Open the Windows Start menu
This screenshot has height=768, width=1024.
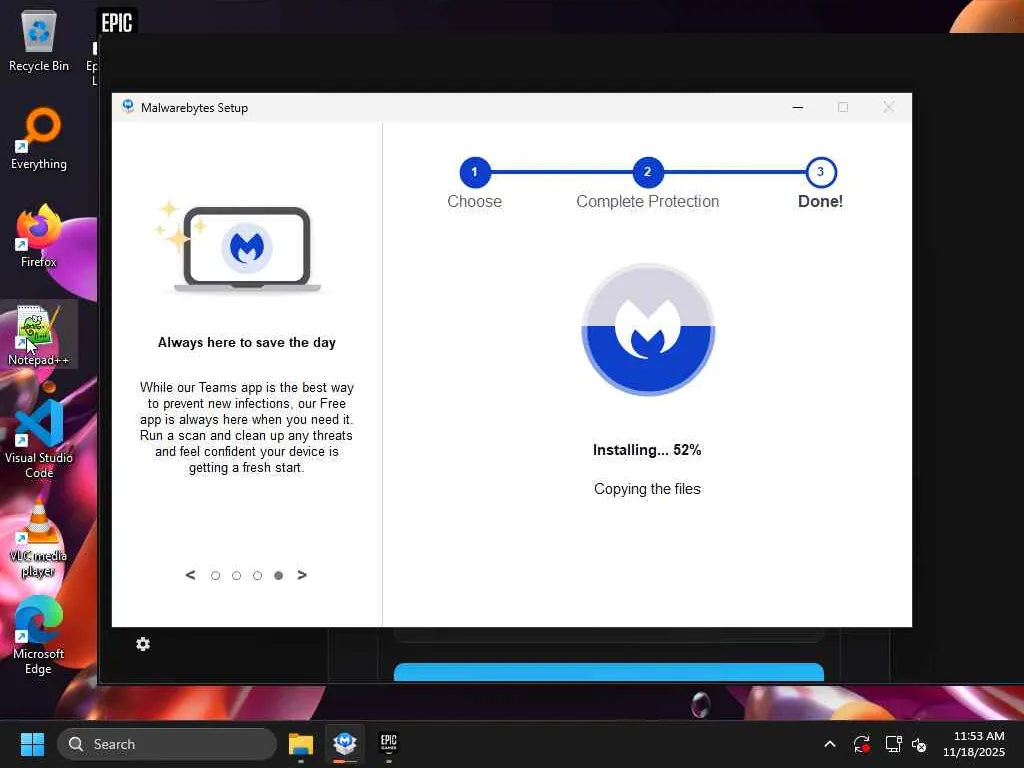32,744
